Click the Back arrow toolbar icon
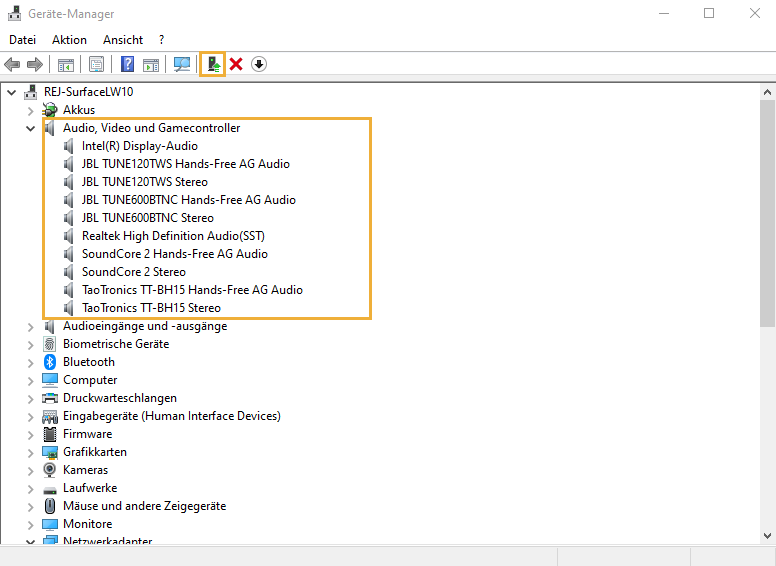The width and height of the screenshot is (776, 566). coord(12,64)
